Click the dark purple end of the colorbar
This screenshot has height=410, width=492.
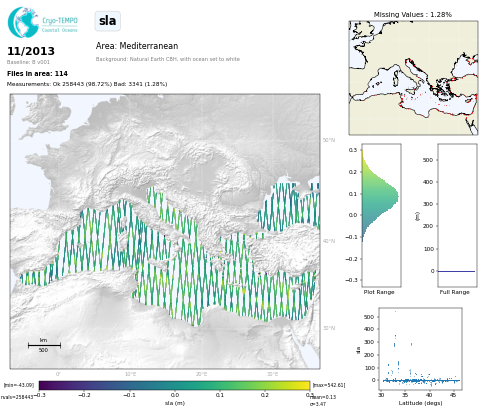44,386
